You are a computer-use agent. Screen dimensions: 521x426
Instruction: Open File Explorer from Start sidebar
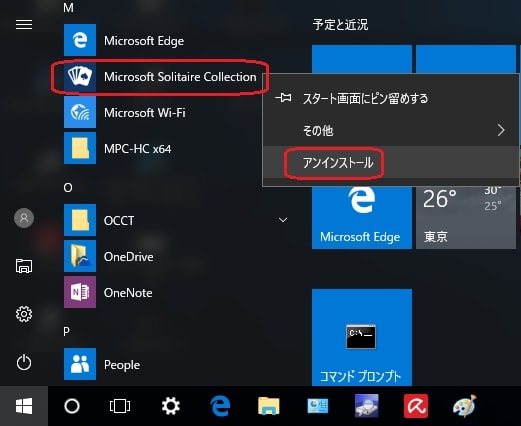click(x=24, y=266)
